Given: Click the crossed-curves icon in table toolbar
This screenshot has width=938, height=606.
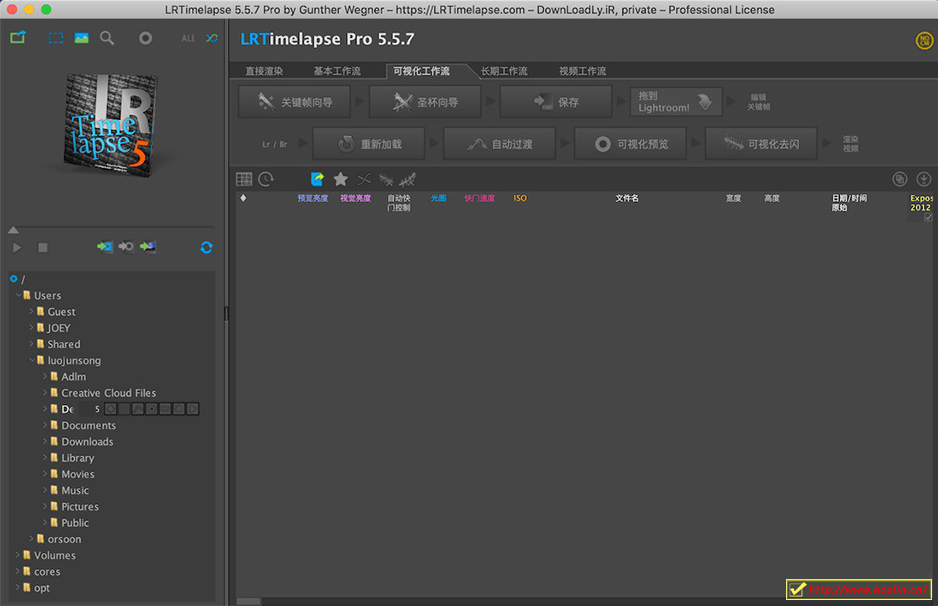Looking at the screenshot, I should pos(364,179).
